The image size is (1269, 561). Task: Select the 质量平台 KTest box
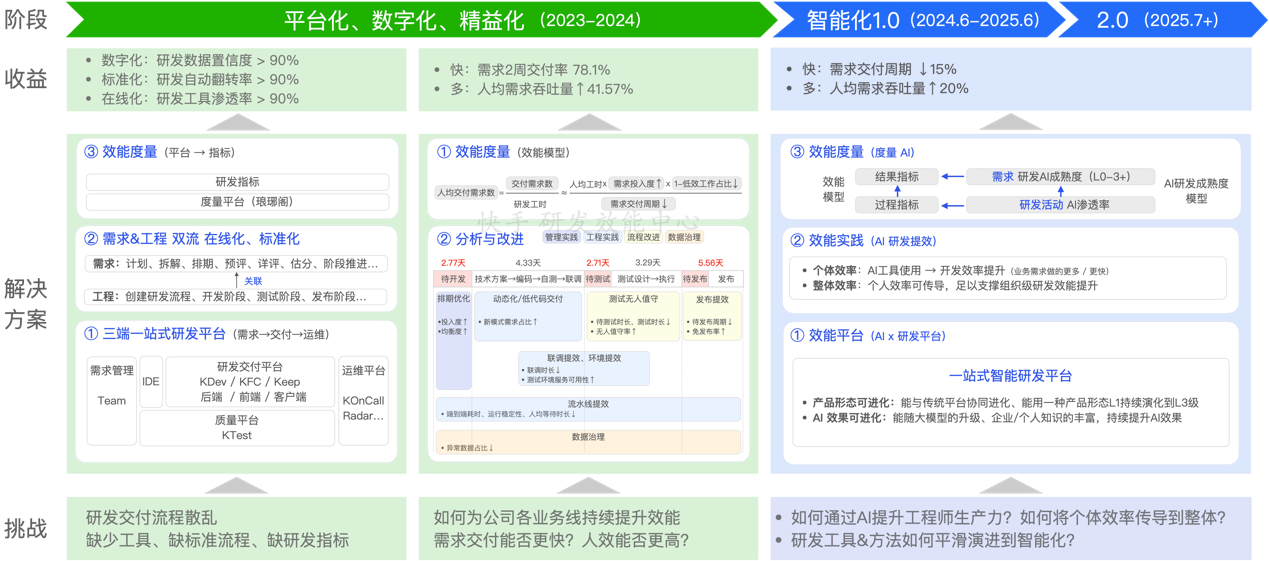click(236, 428)
